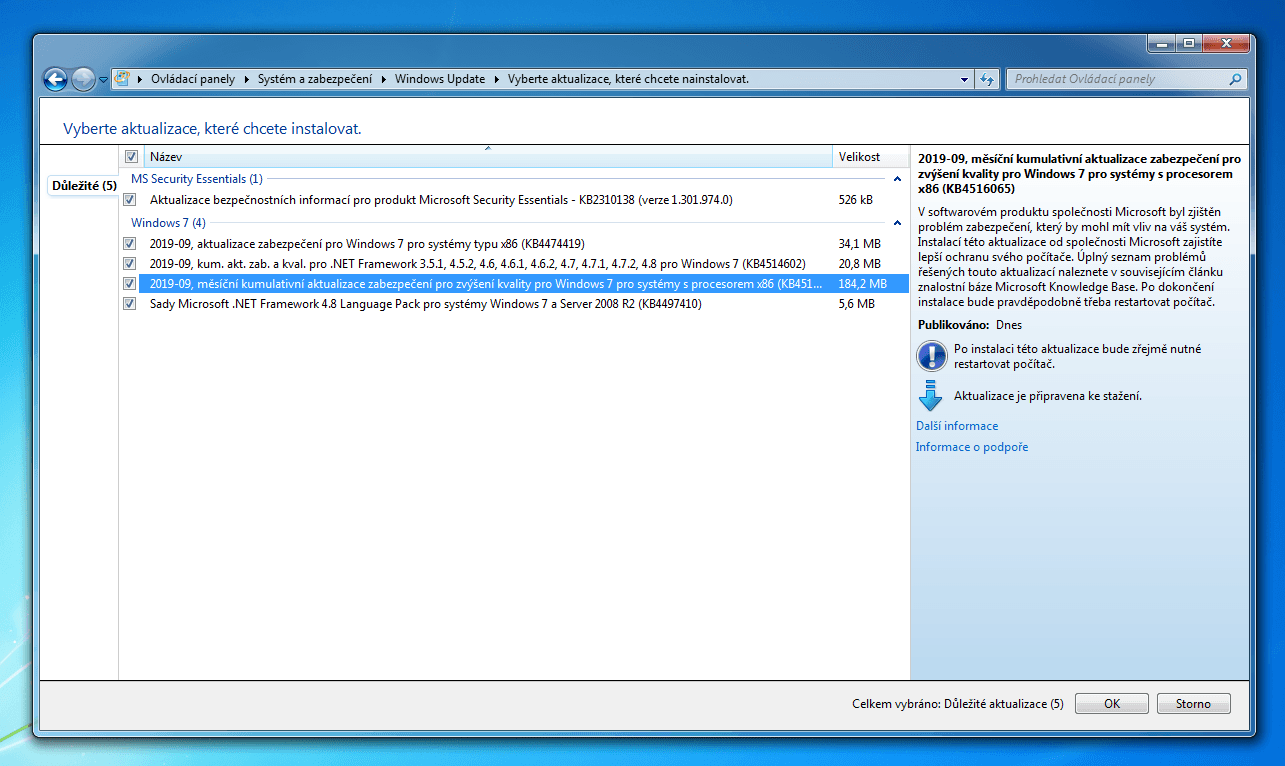Click the Publikováno: Dnes text
The width and height of the screenshot is (1285, 766).
(970, 325)
